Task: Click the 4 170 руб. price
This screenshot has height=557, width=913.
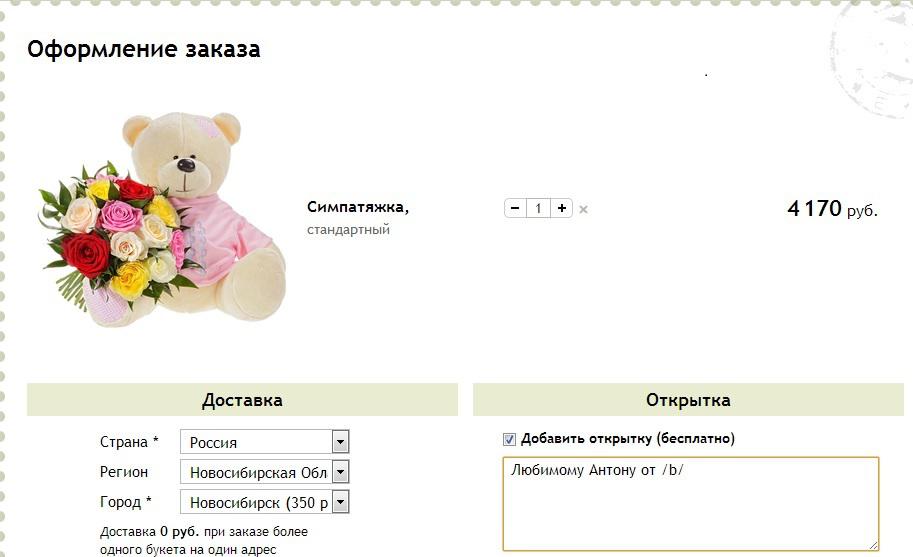Action: tap(832, 208)
